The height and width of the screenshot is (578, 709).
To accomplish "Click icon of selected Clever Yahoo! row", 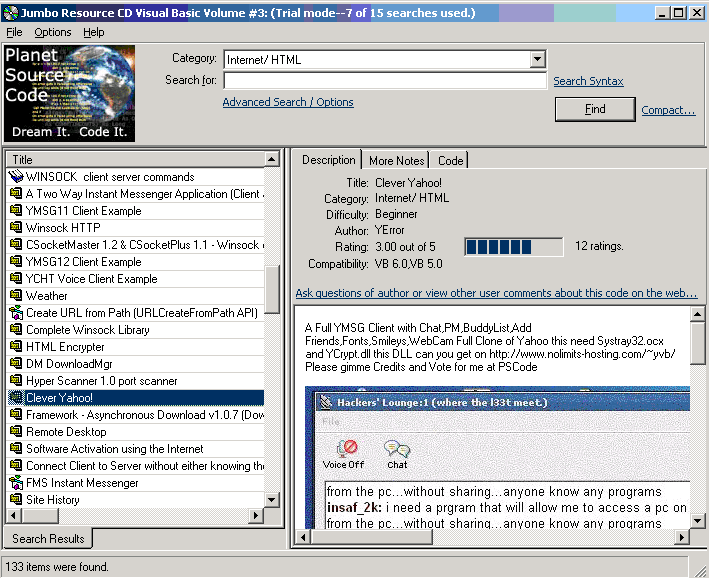I will point(16,398).
